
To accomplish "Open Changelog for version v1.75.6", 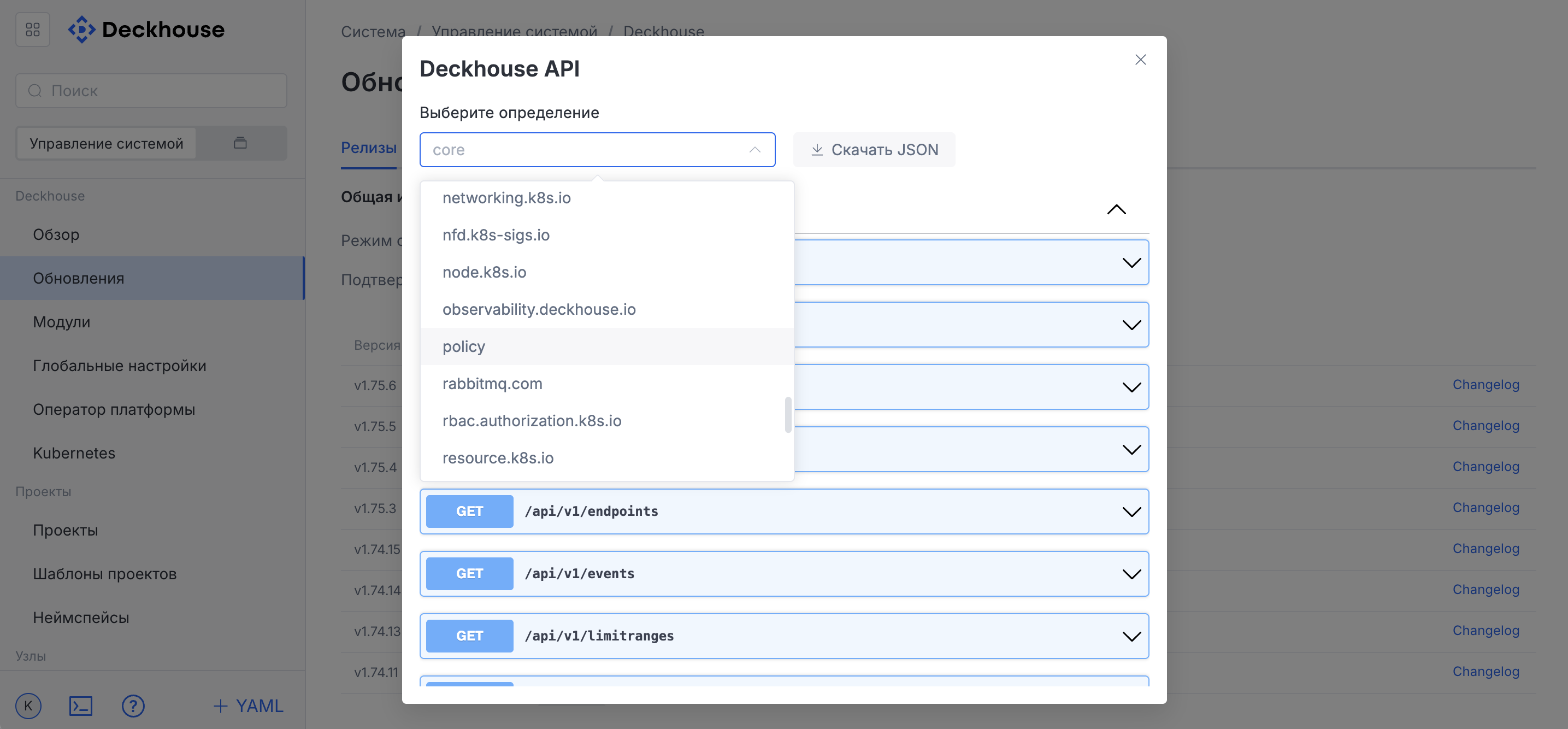I will (1486, 385).
